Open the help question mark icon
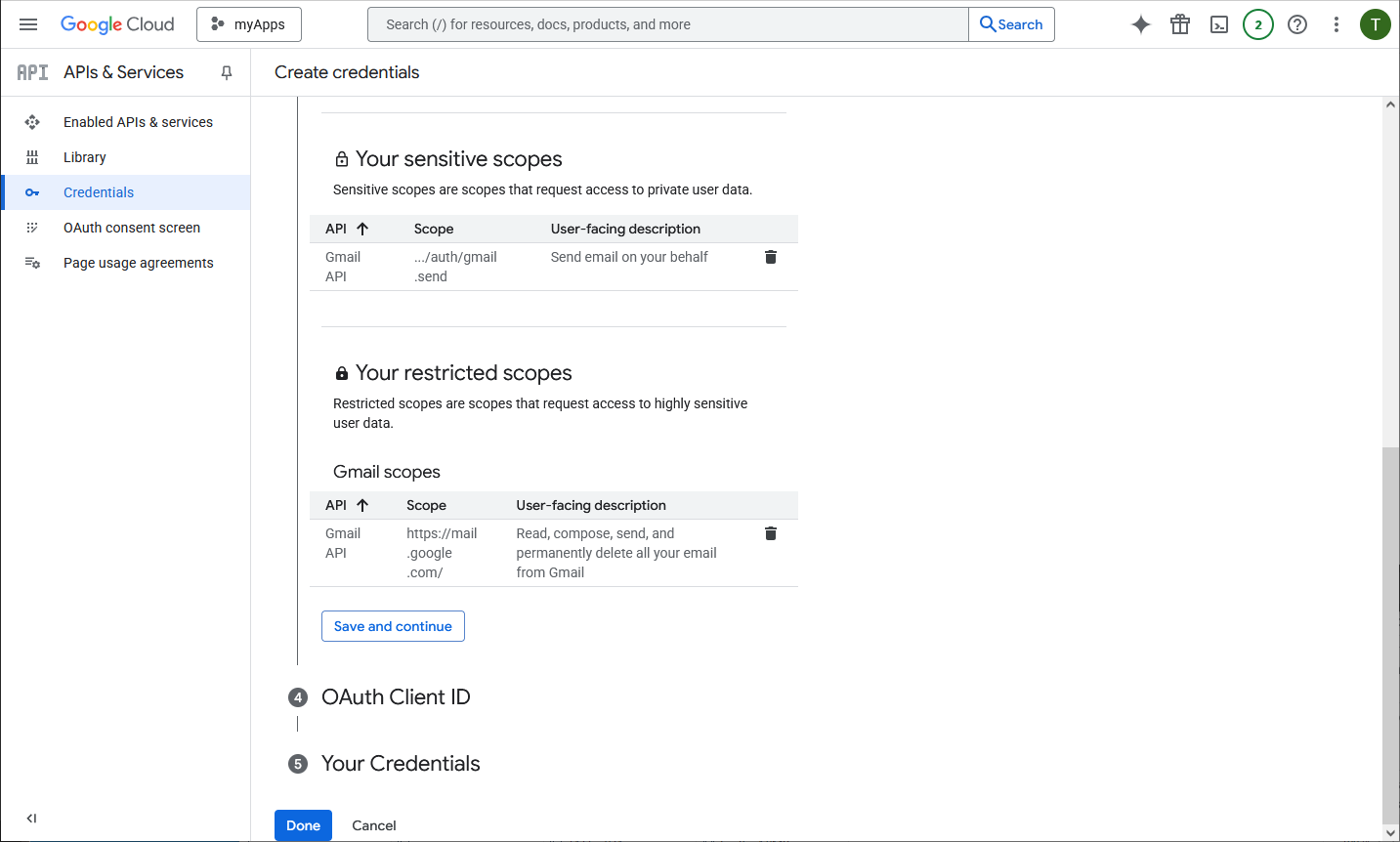The width and height of the screenshot is (1400, 842). [1297, 24]
